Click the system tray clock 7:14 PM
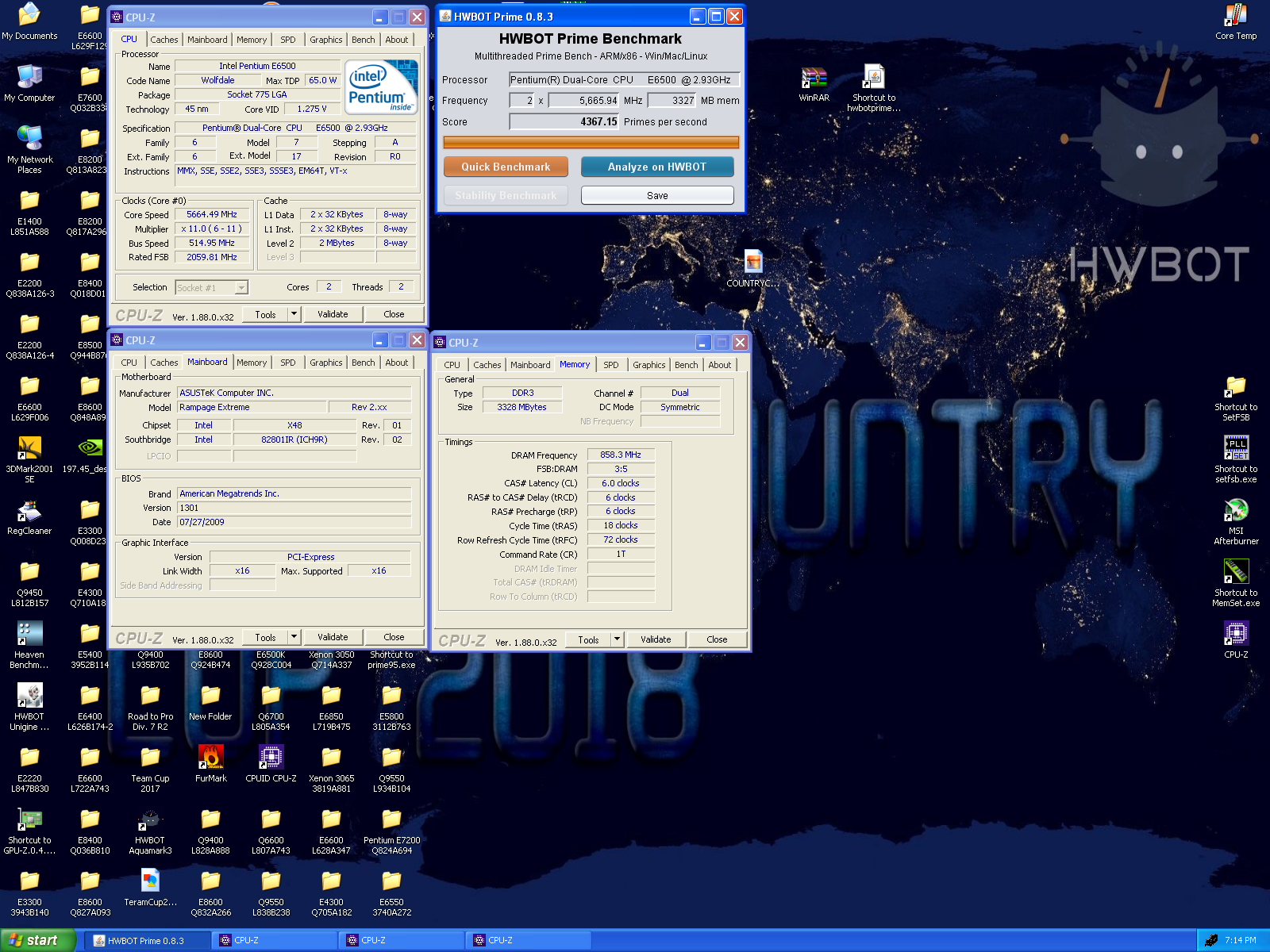The height and width of the screenshot is (952, 1270). click(1241, 940)
